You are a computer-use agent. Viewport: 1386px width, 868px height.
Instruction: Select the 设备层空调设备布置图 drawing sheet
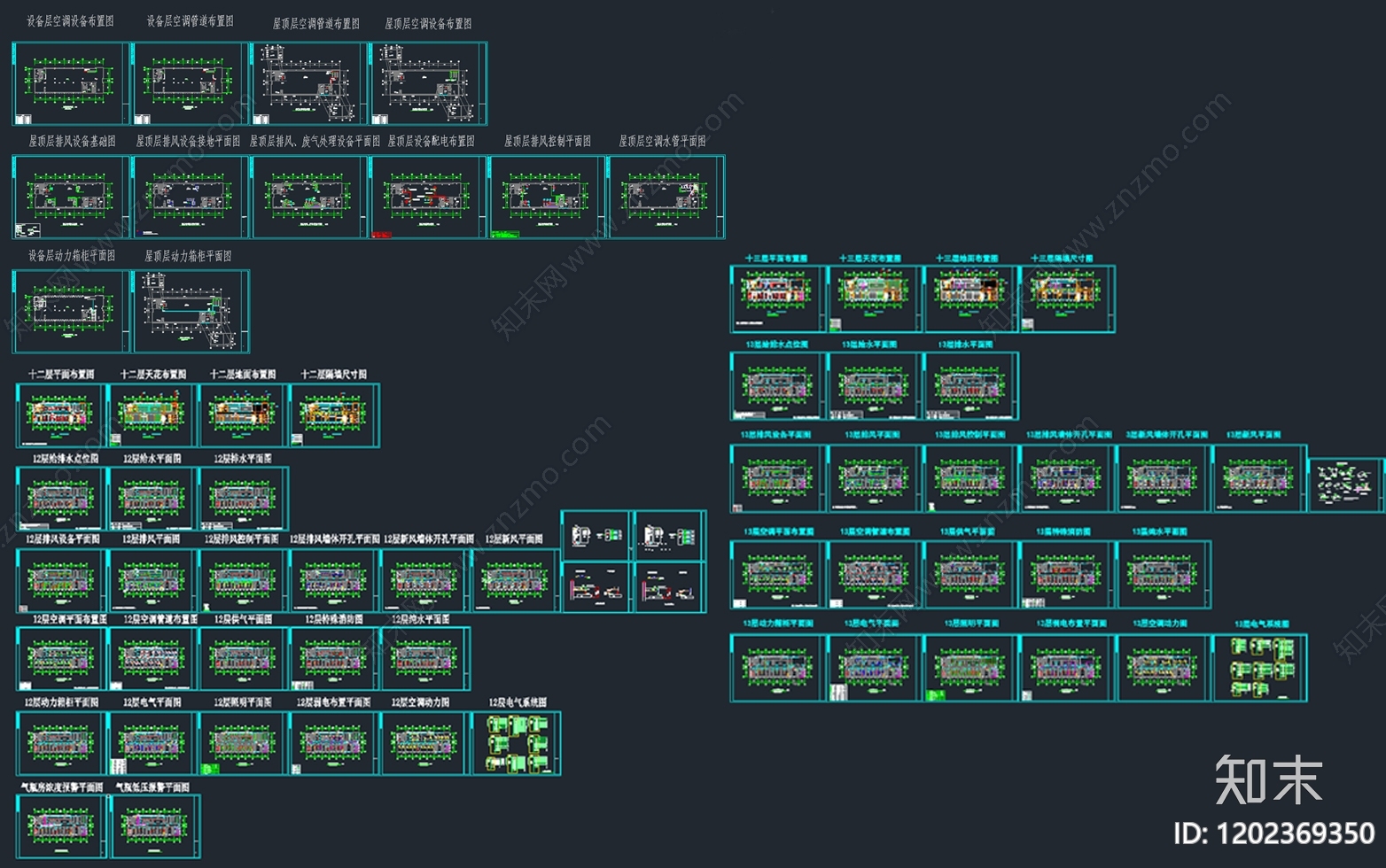(72, 83)
